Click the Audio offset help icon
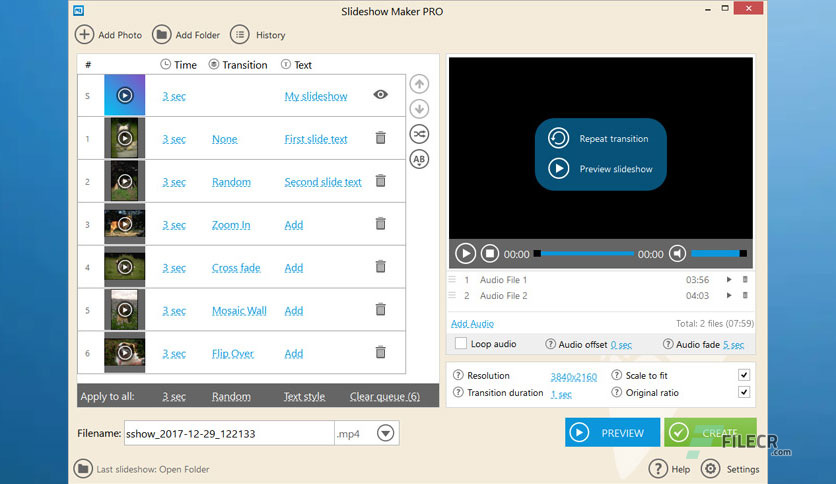The image size is (836, 484). tap(550, 344)
